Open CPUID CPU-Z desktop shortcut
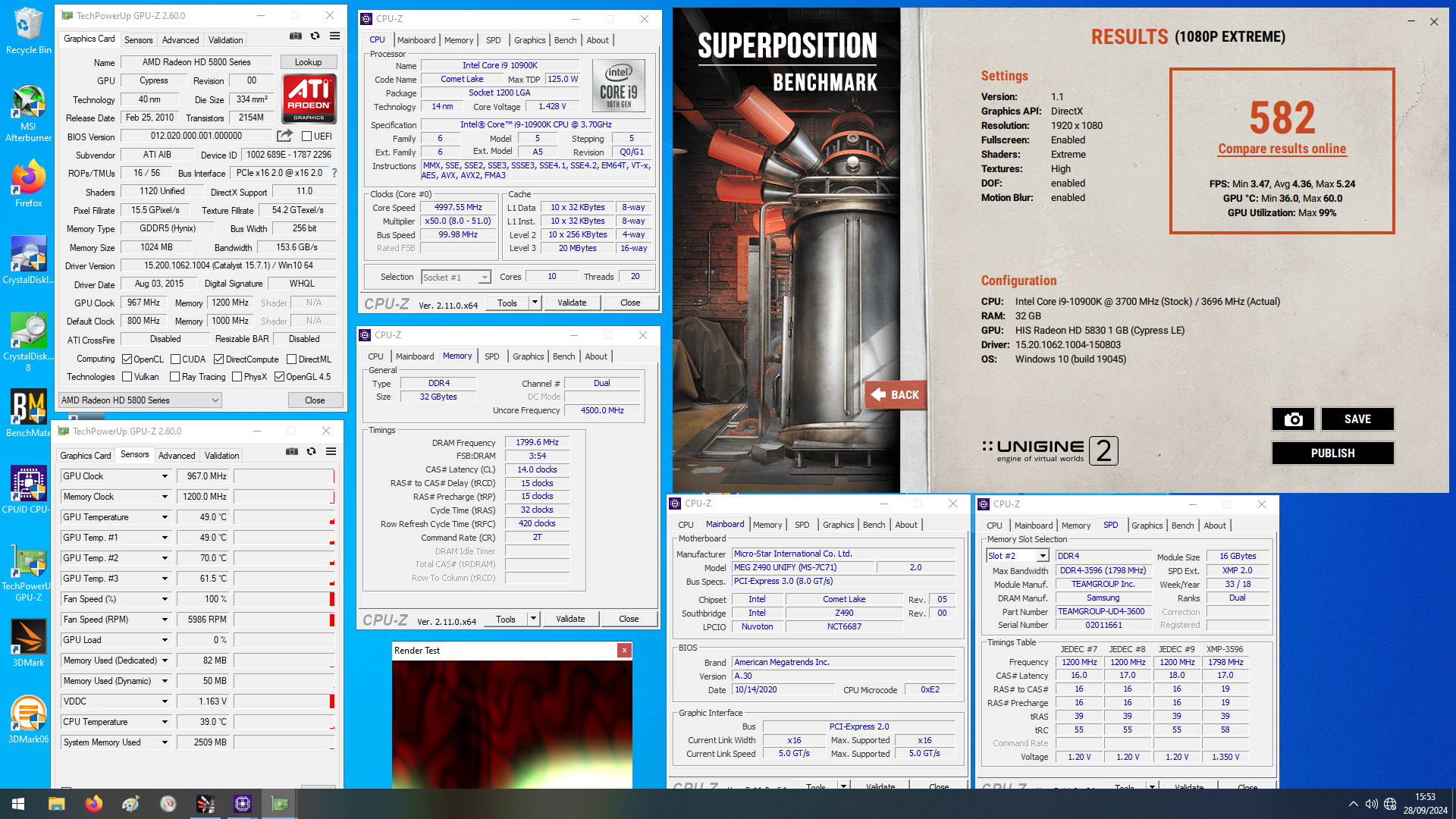 [x=28, y=489]
